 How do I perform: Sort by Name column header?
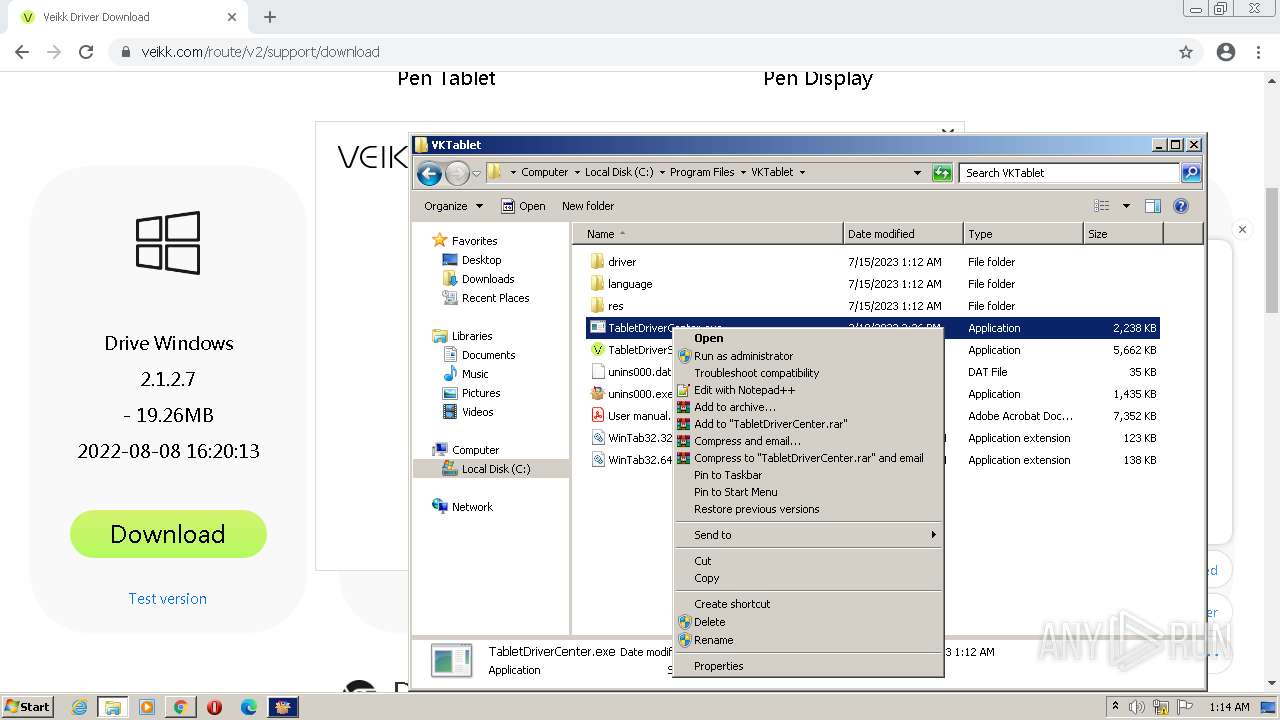tap(708, 234)
